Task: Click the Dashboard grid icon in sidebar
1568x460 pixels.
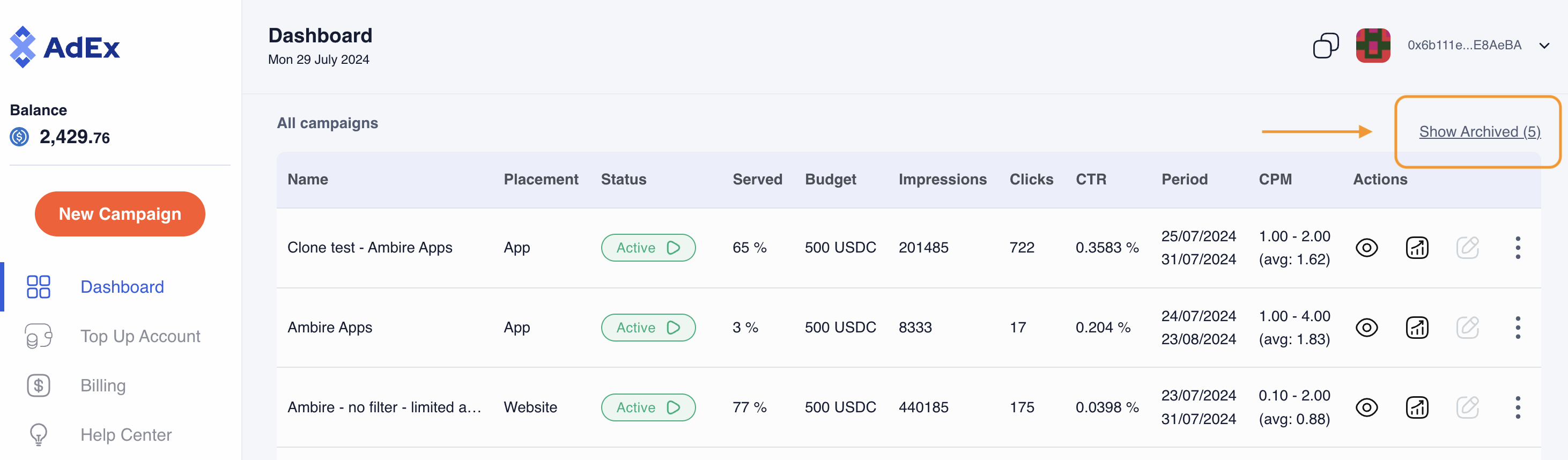Action: coord(39,287)
